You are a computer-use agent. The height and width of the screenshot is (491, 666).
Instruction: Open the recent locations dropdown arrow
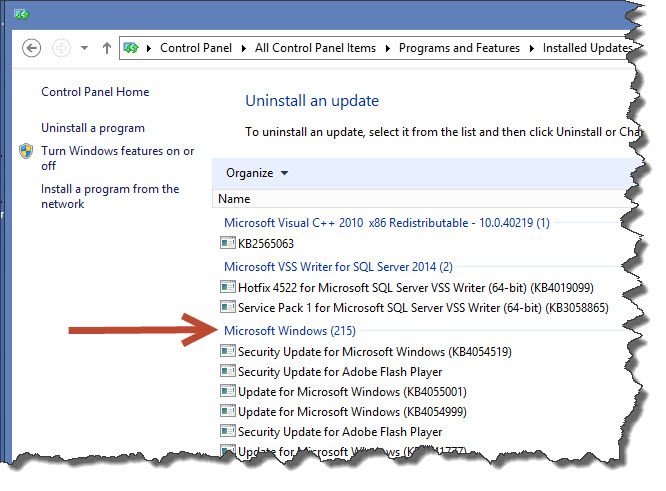(85, 48)
